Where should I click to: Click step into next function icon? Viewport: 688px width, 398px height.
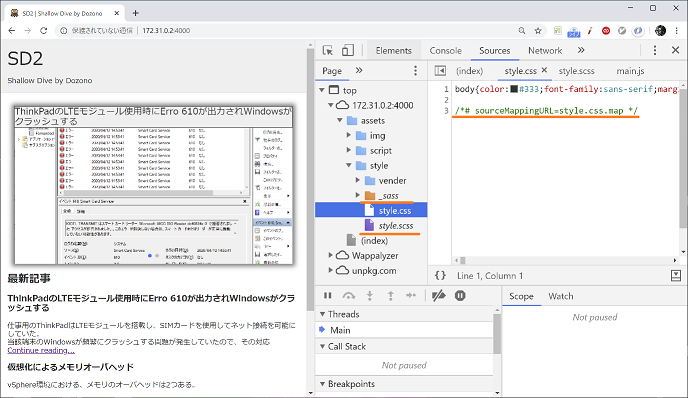[369, 296]
